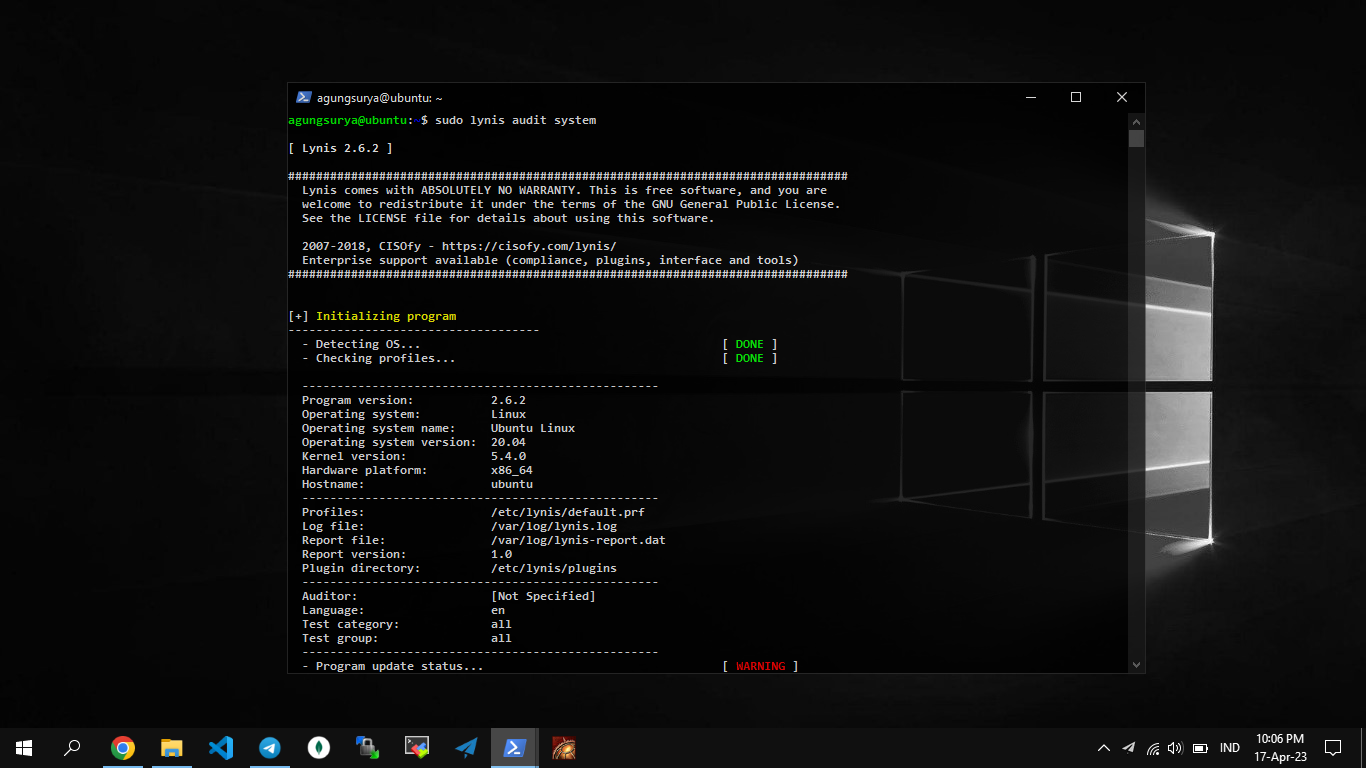Click the terminal scrollbar down arrow
The width and height of the screenshot is (1366, 768).
(x=1136, y=665)
